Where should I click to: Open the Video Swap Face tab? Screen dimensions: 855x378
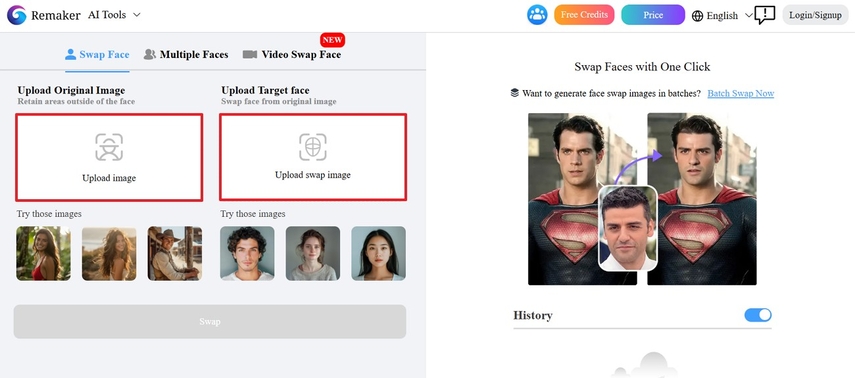tap(292, 55)
